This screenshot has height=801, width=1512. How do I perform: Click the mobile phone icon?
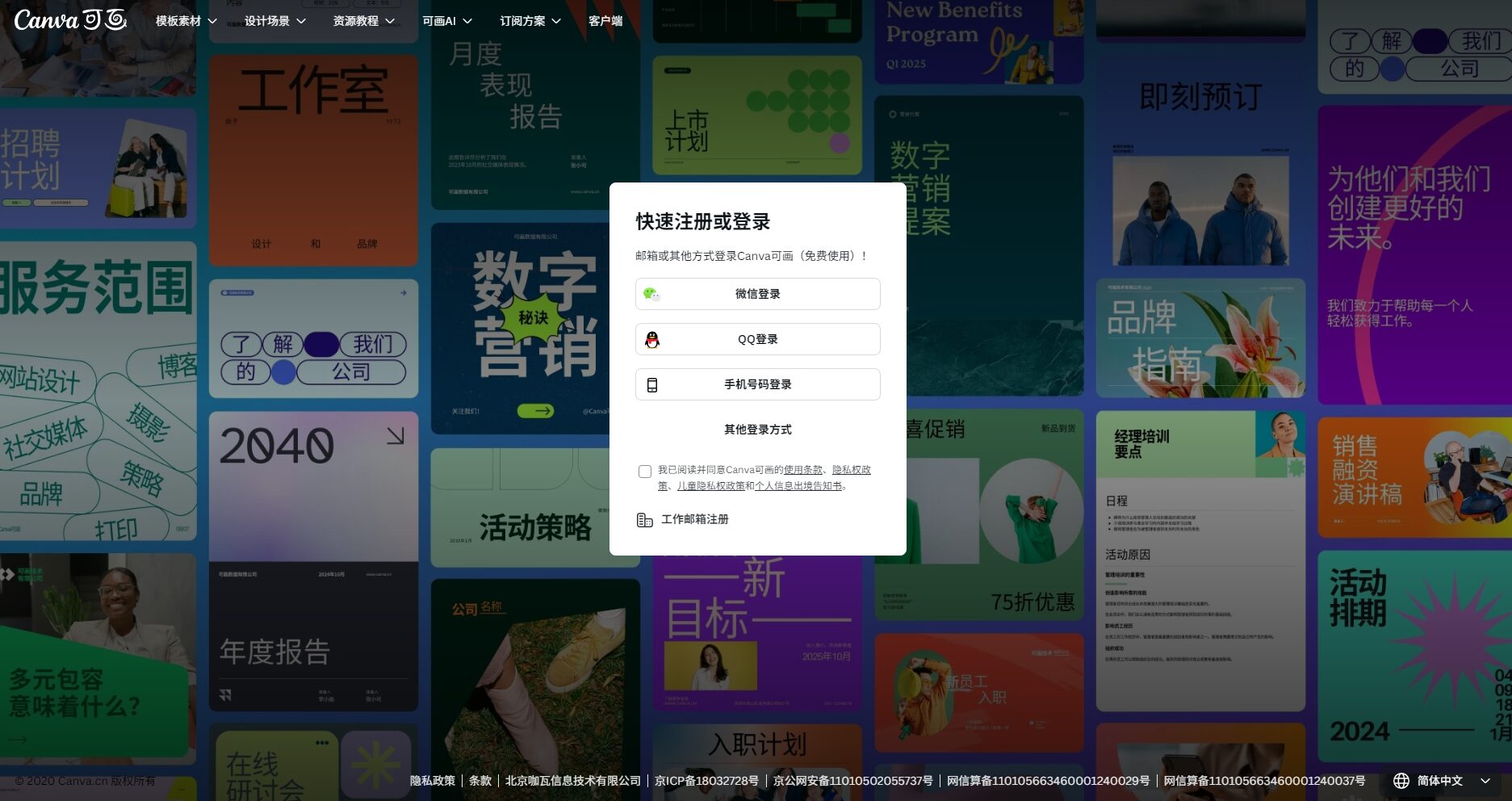click(x=652, y=385)
